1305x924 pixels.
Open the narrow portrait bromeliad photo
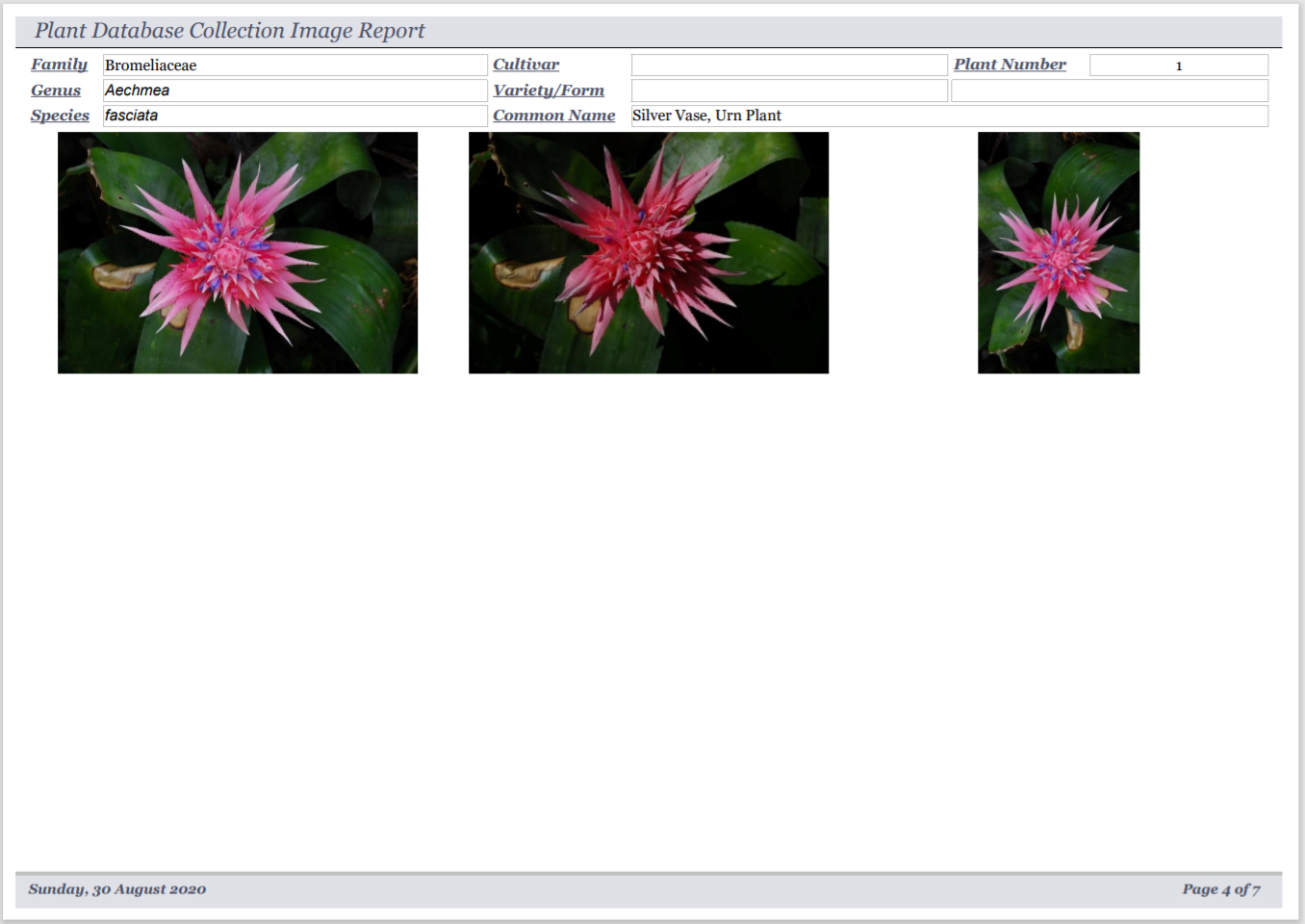coord(1059,252)
